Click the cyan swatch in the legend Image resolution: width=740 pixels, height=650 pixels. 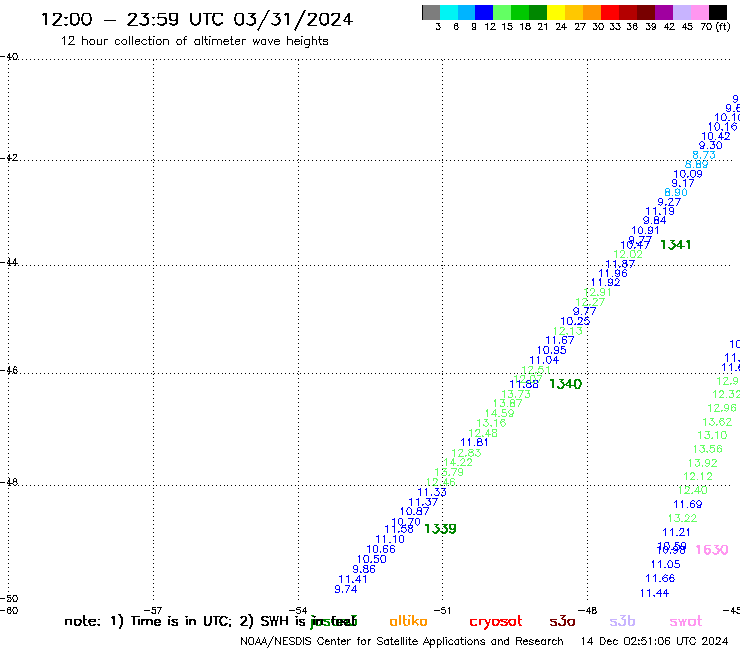pyautogui.click(x=449, y=12)
